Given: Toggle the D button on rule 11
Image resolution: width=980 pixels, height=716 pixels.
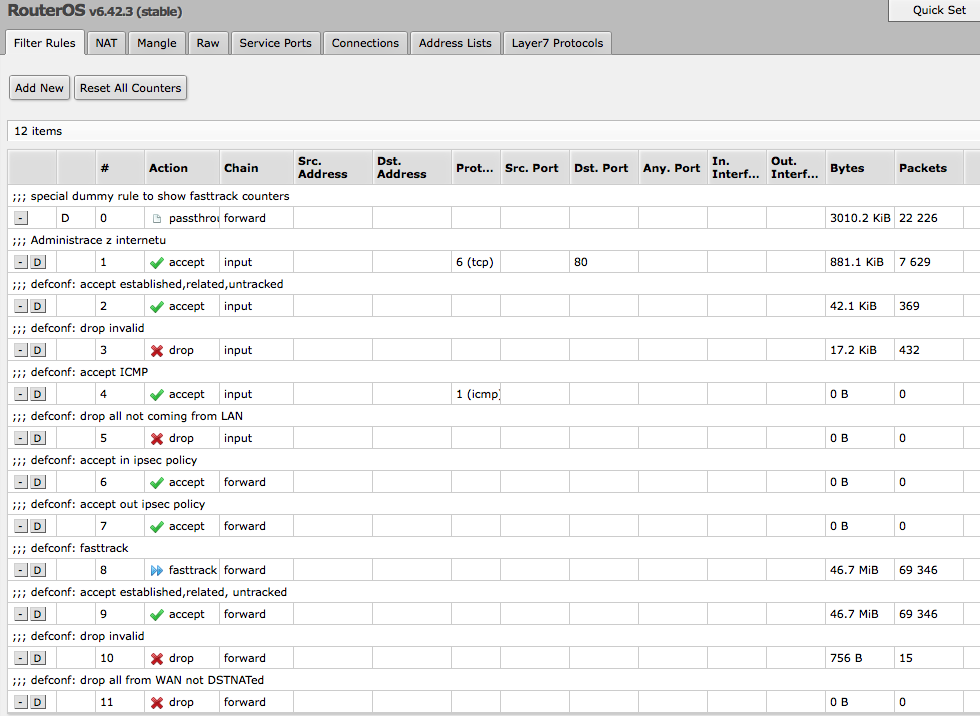Looking at the screenshot, I should click(x=38, y=702).
